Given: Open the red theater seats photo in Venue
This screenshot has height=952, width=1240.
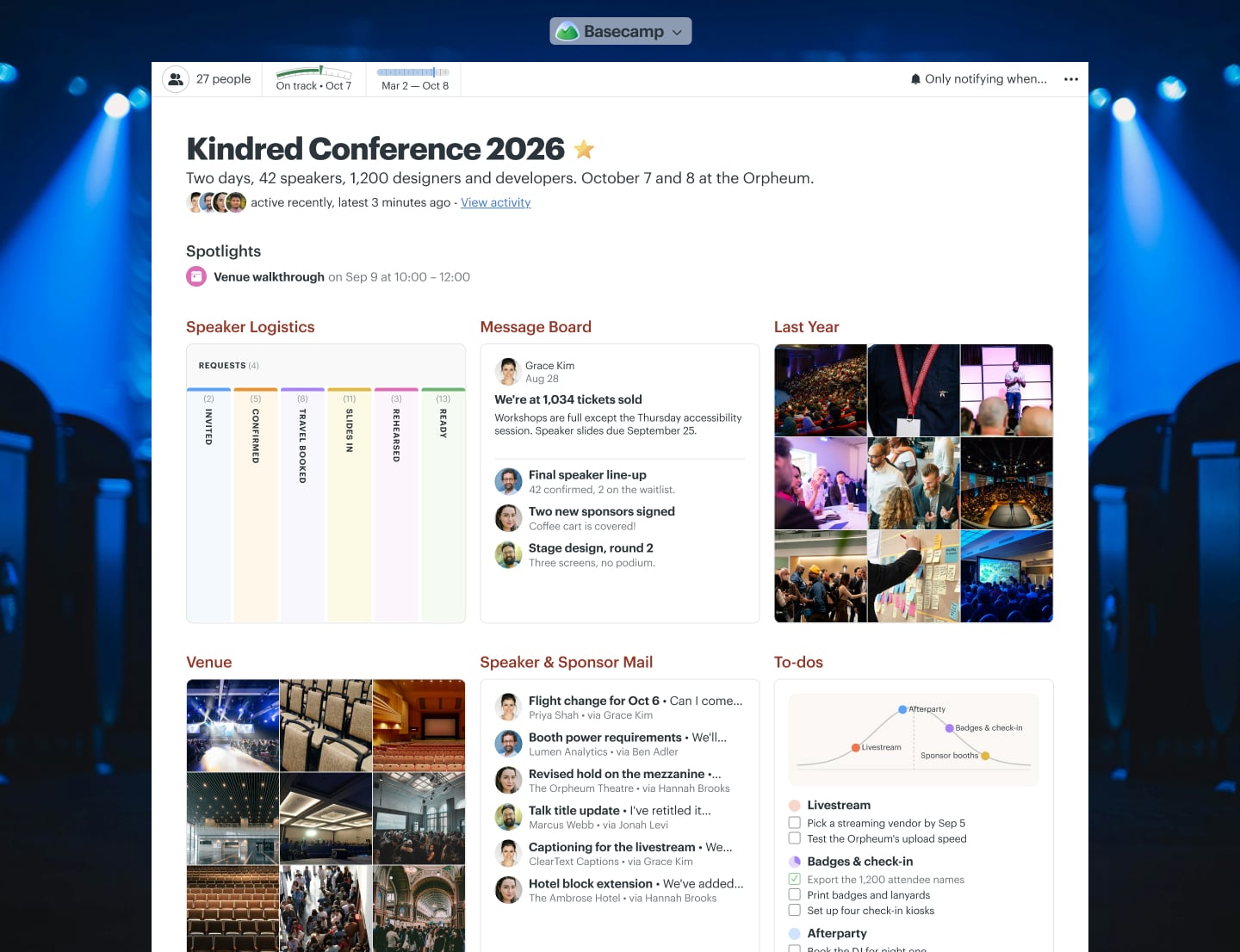Looking at the screenshot, I should point(418,726).
